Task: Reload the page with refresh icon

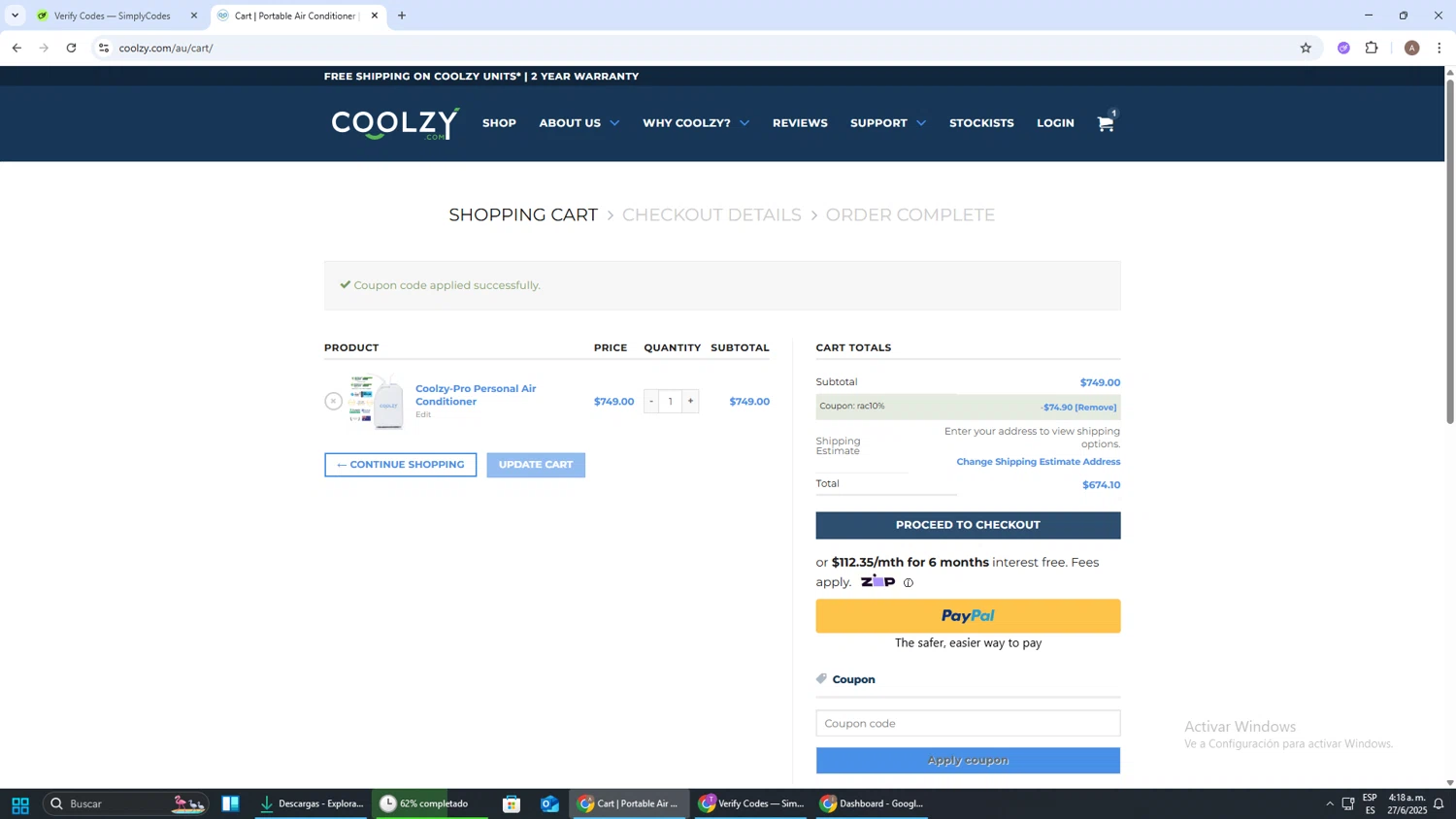Action: coord(71,48)
